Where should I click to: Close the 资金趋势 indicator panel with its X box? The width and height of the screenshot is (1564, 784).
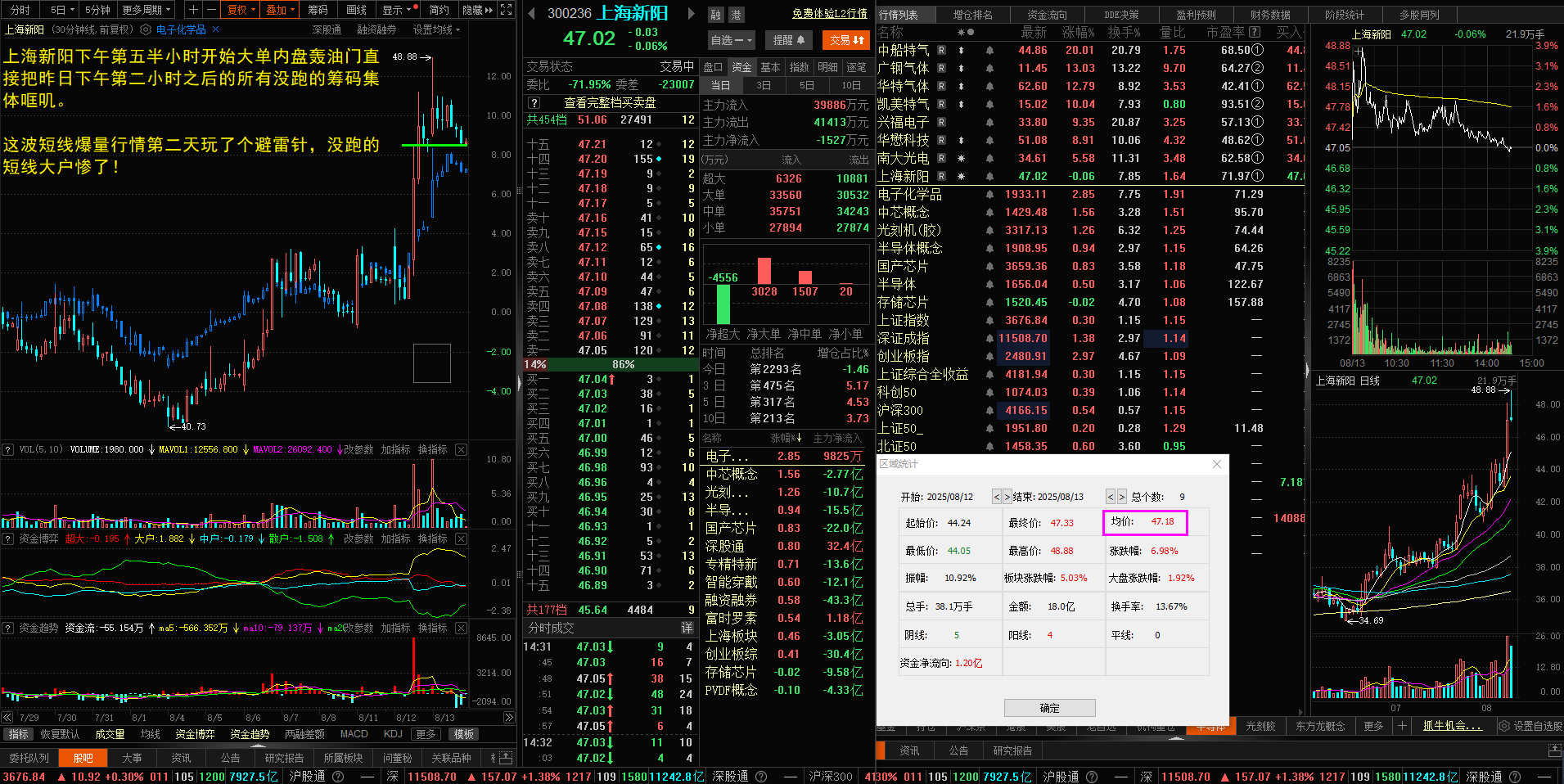pos(462,628)
